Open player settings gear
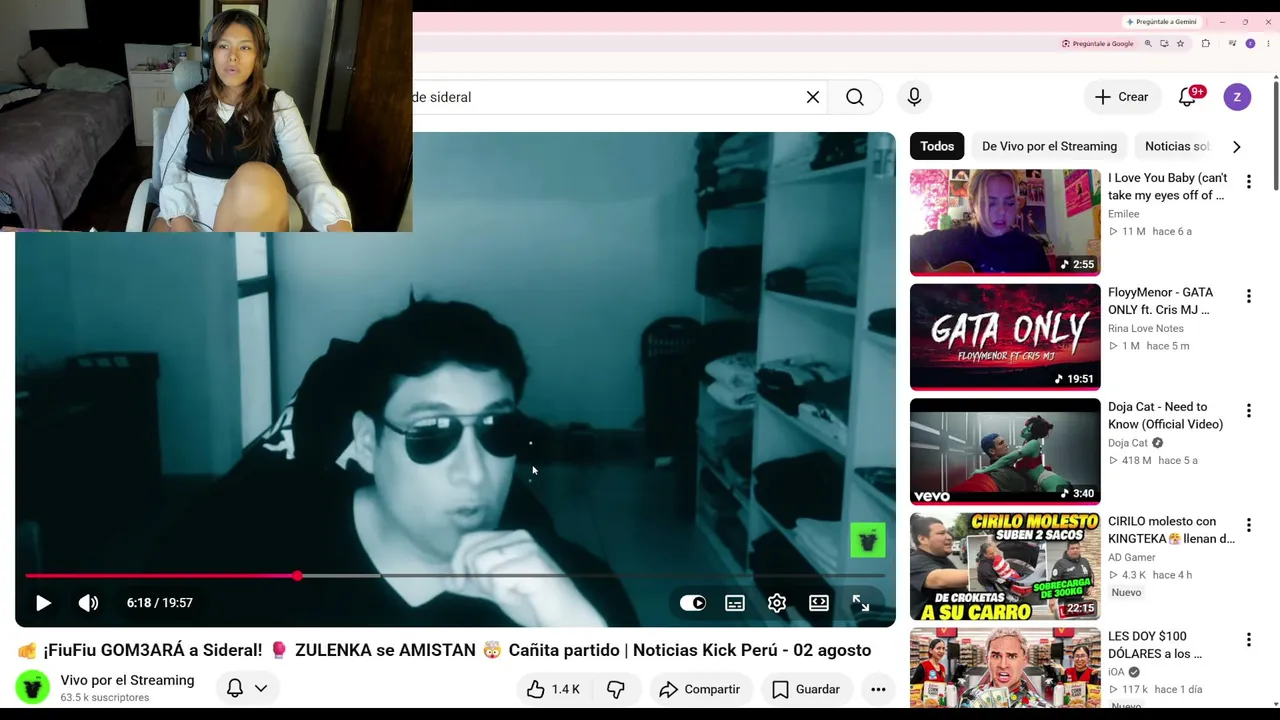1280x720 pixels. [777, 603]
